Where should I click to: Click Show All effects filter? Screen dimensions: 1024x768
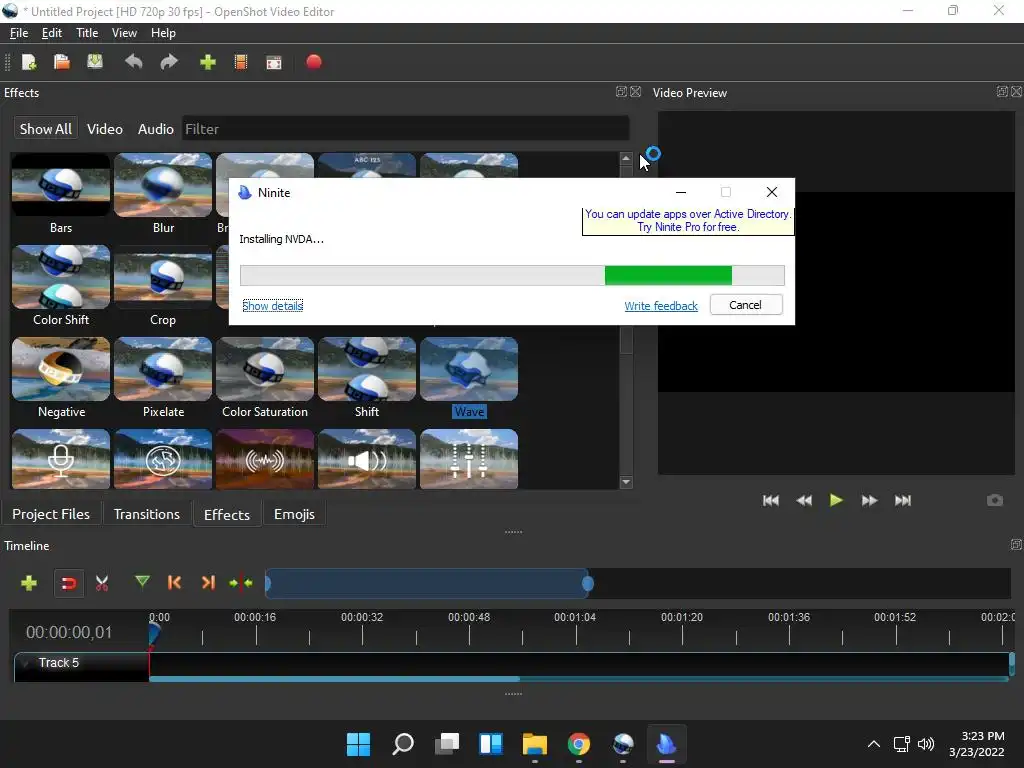click(46, 129)
